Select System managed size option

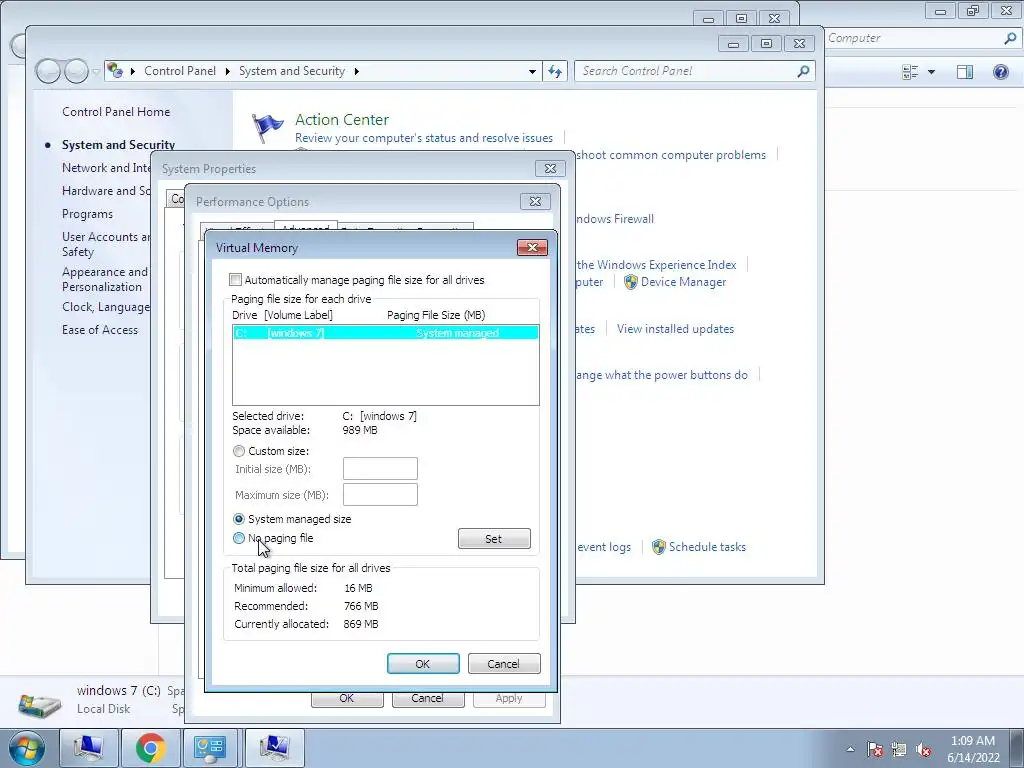(239, 519)
